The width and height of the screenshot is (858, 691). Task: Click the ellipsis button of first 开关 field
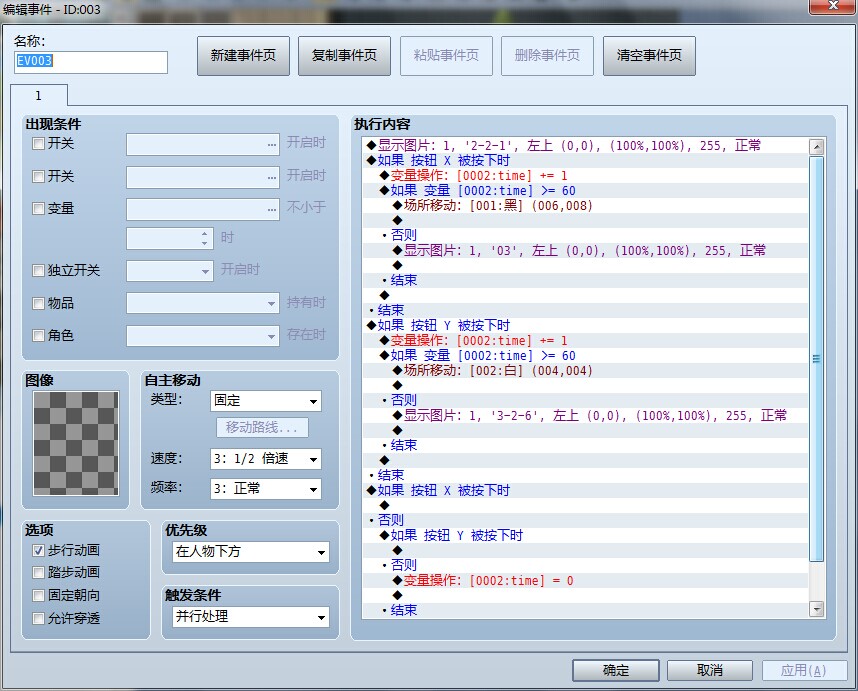pyautogui.click(x=272, y=145)
